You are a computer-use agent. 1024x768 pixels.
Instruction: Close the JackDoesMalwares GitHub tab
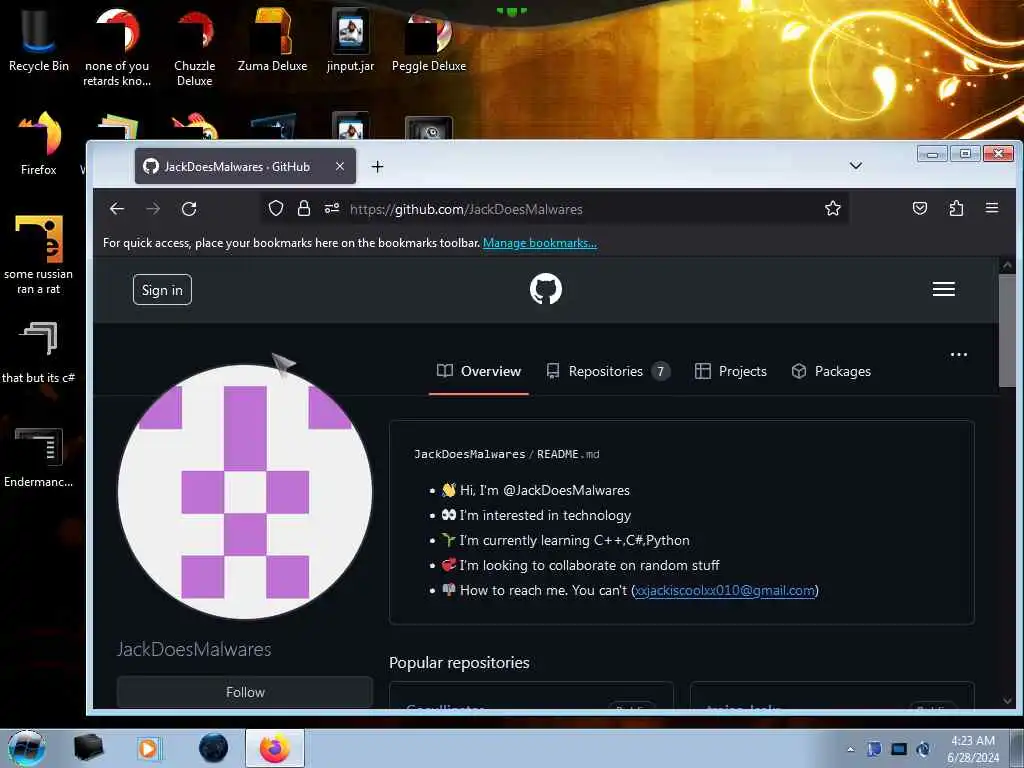tap(340, 167)
